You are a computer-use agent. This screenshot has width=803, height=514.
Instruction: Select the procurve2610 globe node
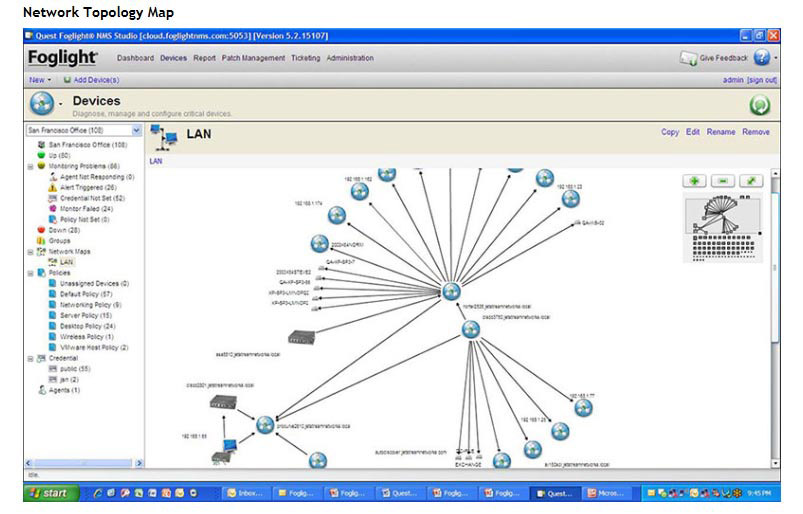tap(265, 424)
